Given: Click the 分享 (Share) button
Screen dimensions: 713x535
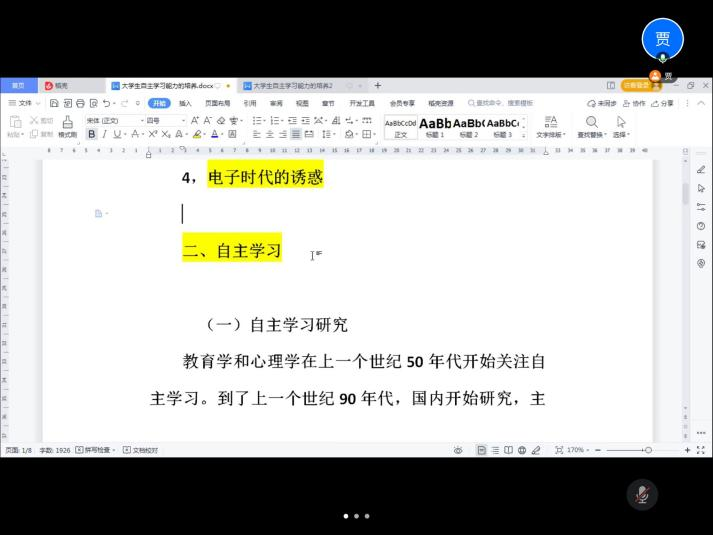Looking at the screenshot, I should tap(663, 103).
